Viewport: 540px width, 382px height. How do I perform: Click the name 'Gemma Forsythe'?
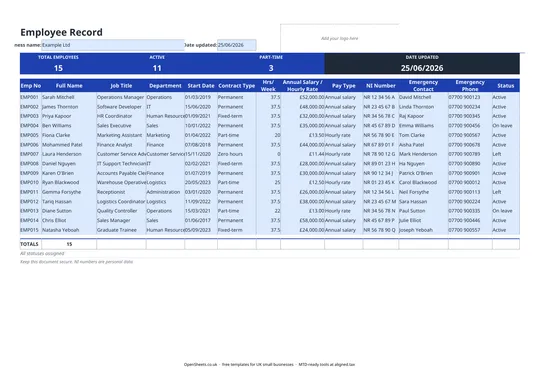point(61,192)
